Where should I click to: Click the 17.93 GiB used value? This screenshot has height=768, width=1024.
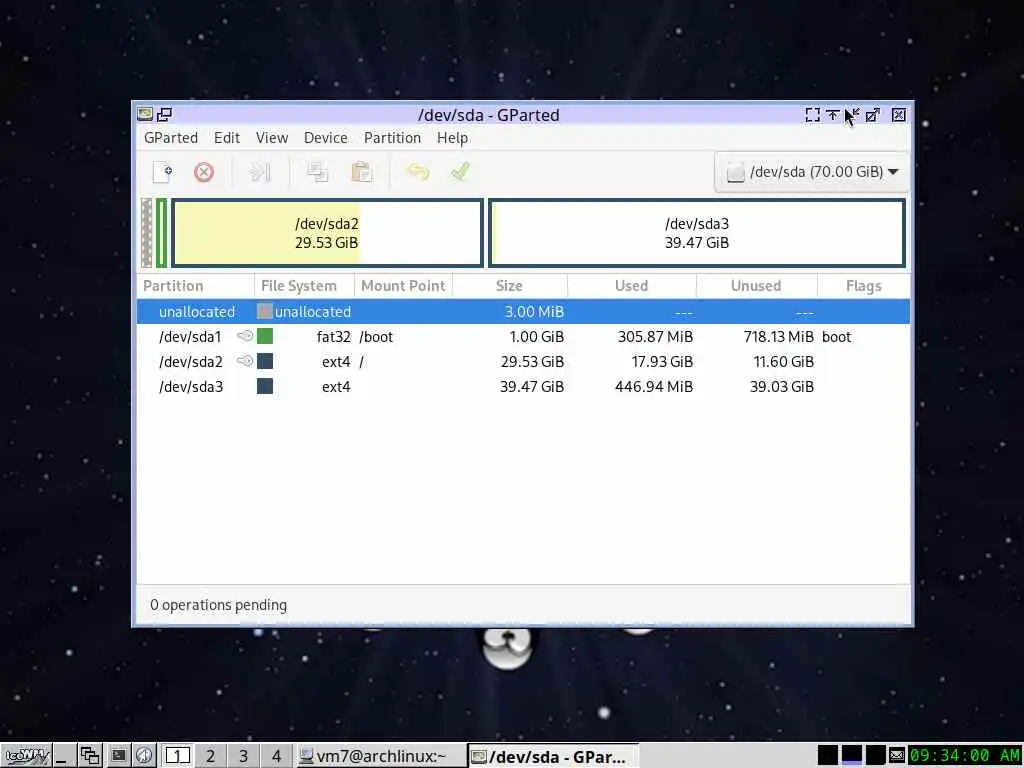662,362
